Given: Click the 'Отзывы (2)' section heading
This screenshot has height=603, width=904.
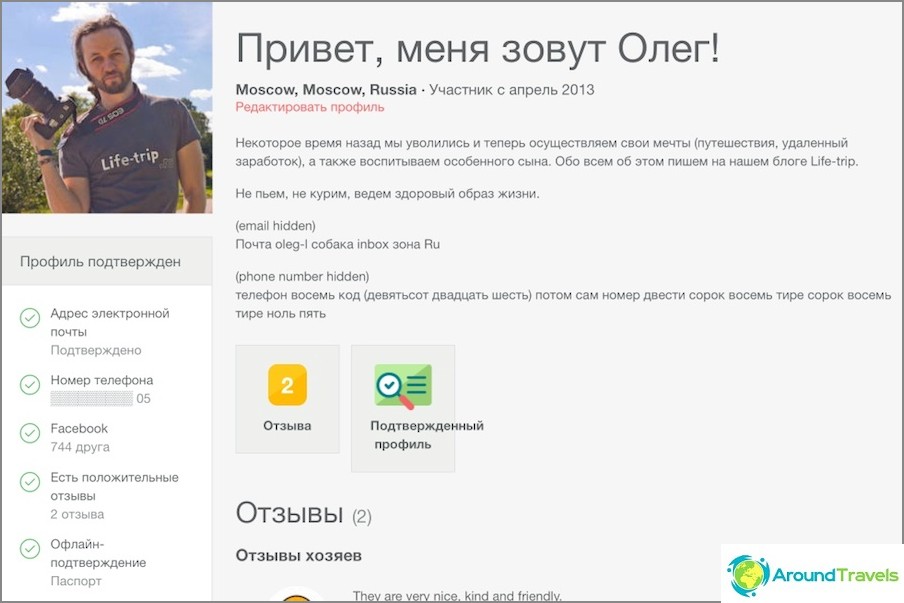Looking at the screenshot, I should [304, 513].
